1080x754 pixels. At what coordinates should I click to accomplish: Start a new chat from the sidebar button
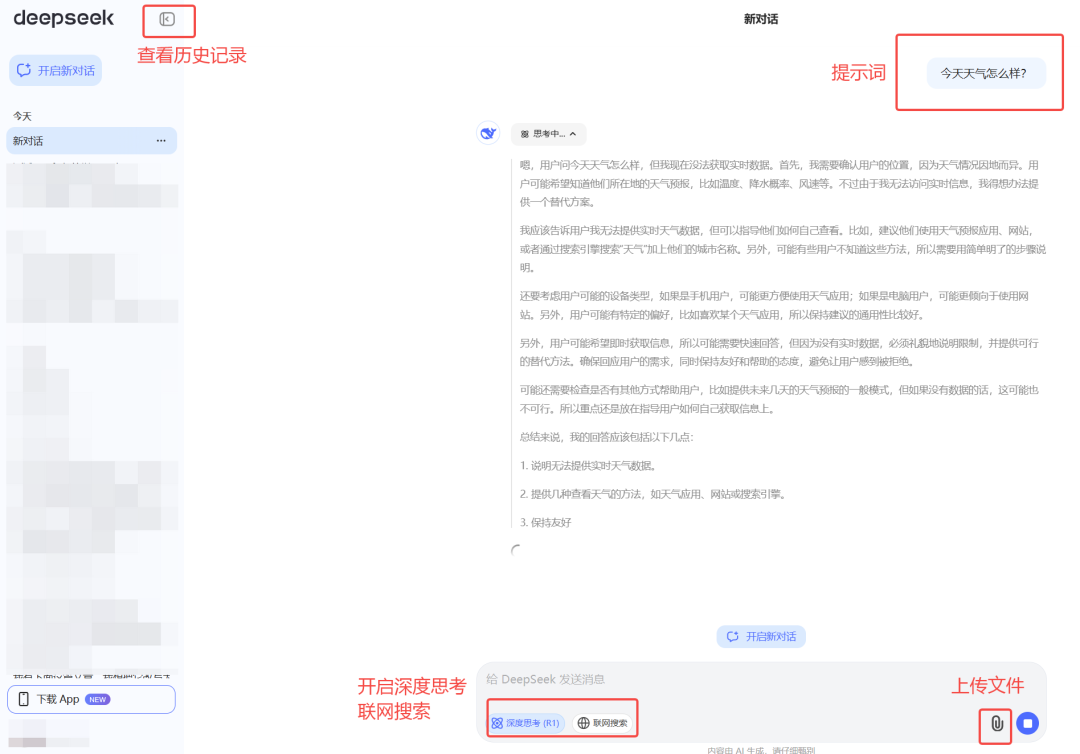click(x=56, y=70)
